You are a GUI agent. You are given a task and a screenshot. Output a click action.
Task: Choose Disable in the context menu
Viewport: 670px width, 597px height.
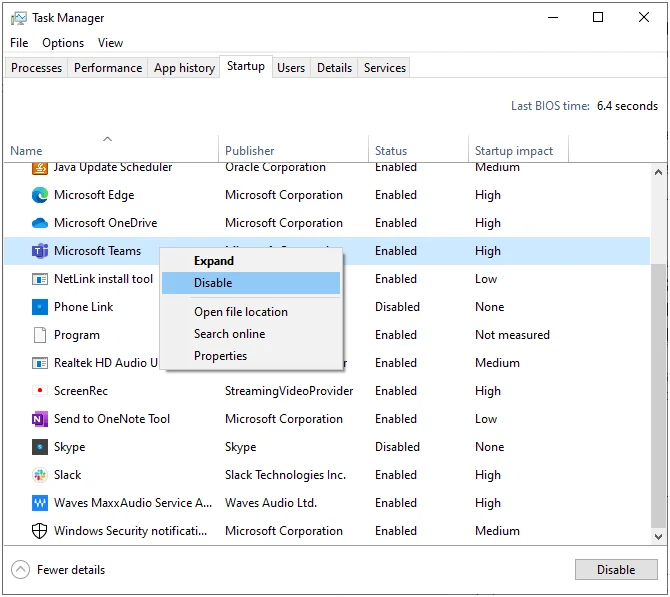point(251,283)
